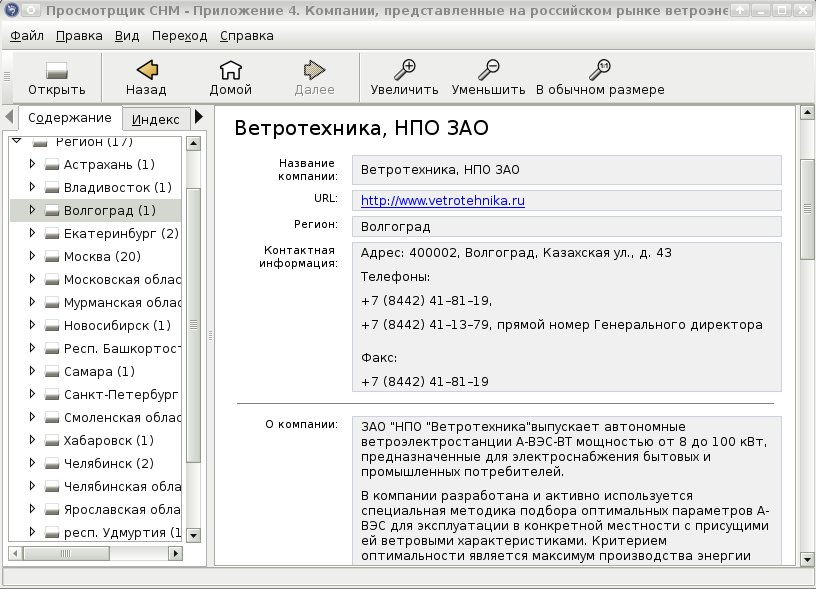Expand the Екатеринбург (2) node
This screenshot has width=816, height=589.
[32, 233]
